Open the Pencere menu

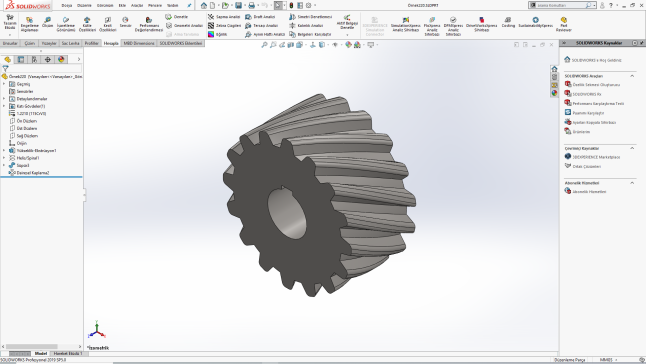(x=155, y=5)
